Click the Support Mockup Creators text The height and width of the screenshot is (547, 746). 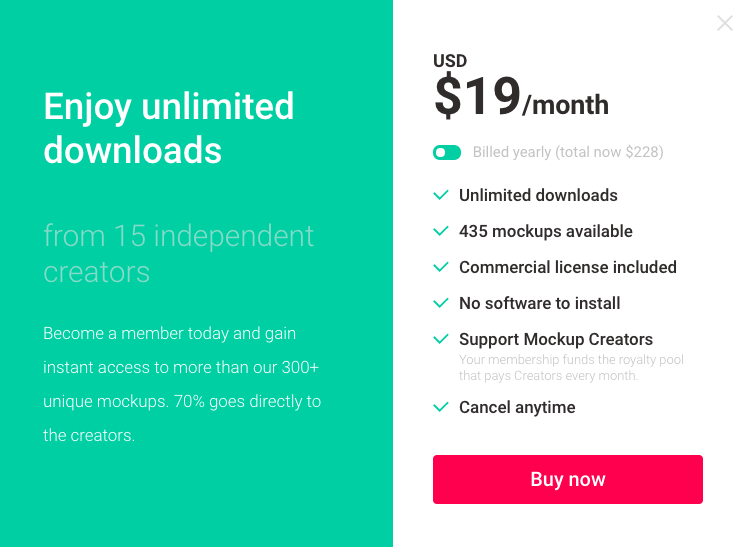(x=556, y=339)
